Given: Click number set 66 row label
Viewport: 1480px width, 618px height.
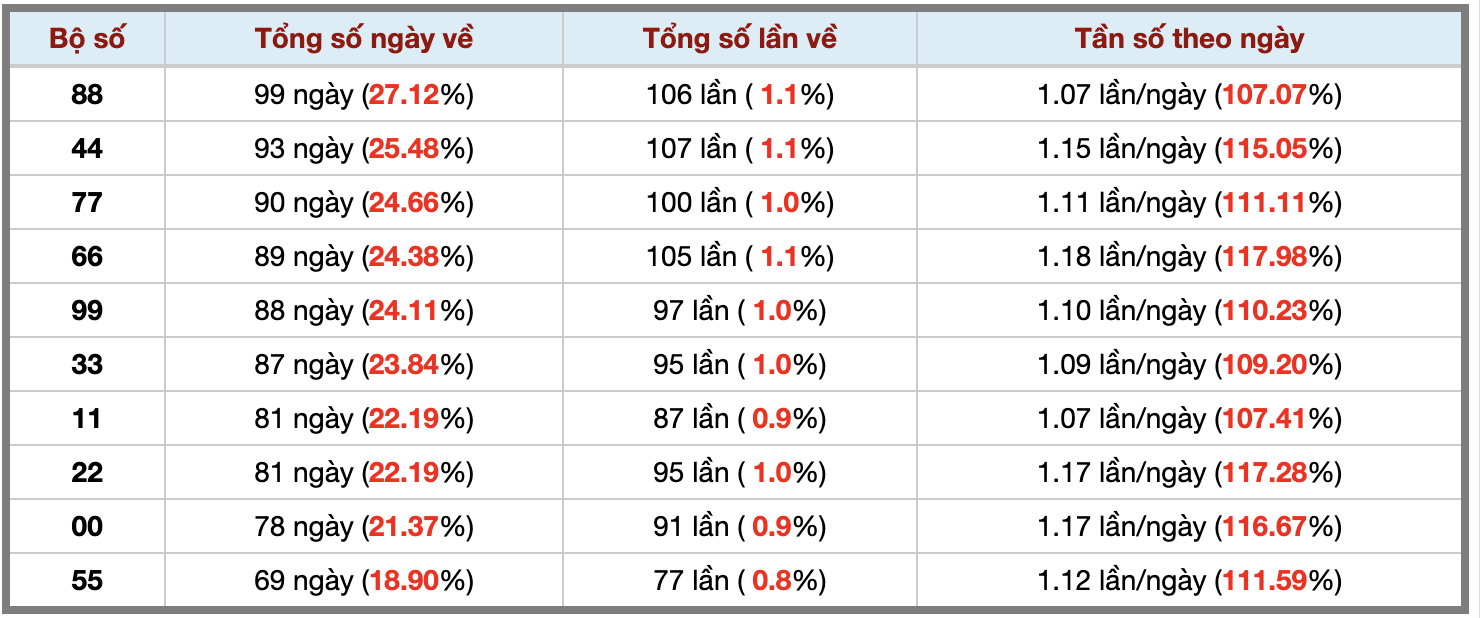Looking at the screenshot, I should pyautogui.click(x=87, y=257).
